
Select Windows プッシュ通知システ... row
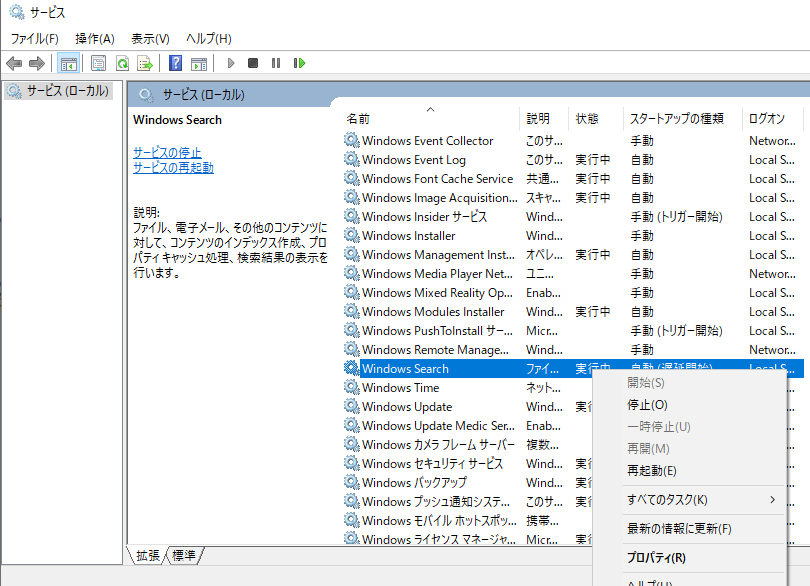(468, 501)
